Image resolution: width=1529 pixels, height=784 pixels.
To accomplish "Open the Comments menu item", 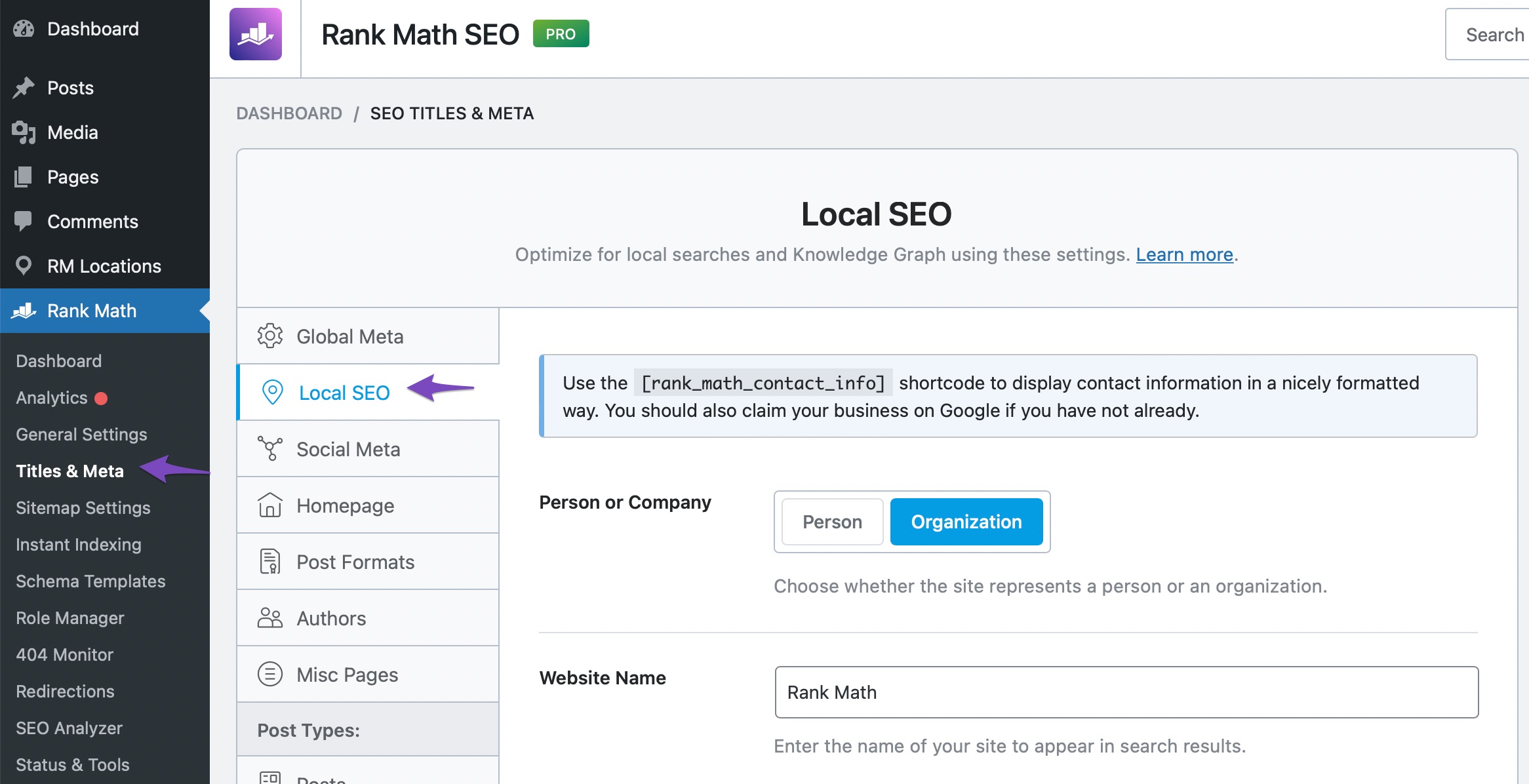I will tap(105, 222).
